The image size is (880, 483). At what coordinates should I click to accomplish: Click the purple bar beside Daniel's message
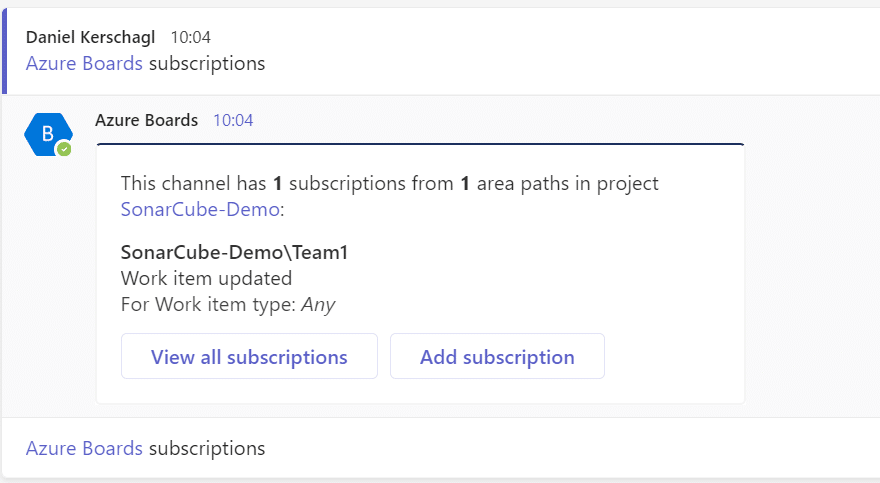point(4,51)
